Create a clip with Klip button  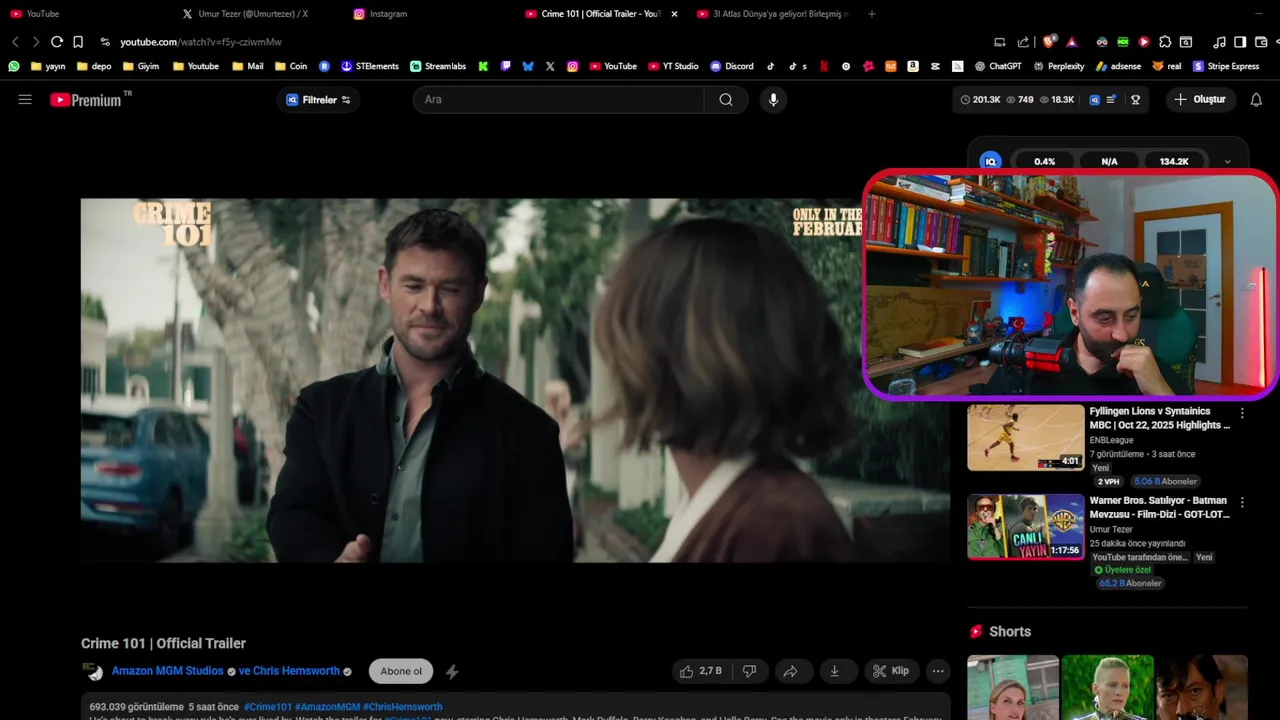(890, 671)
